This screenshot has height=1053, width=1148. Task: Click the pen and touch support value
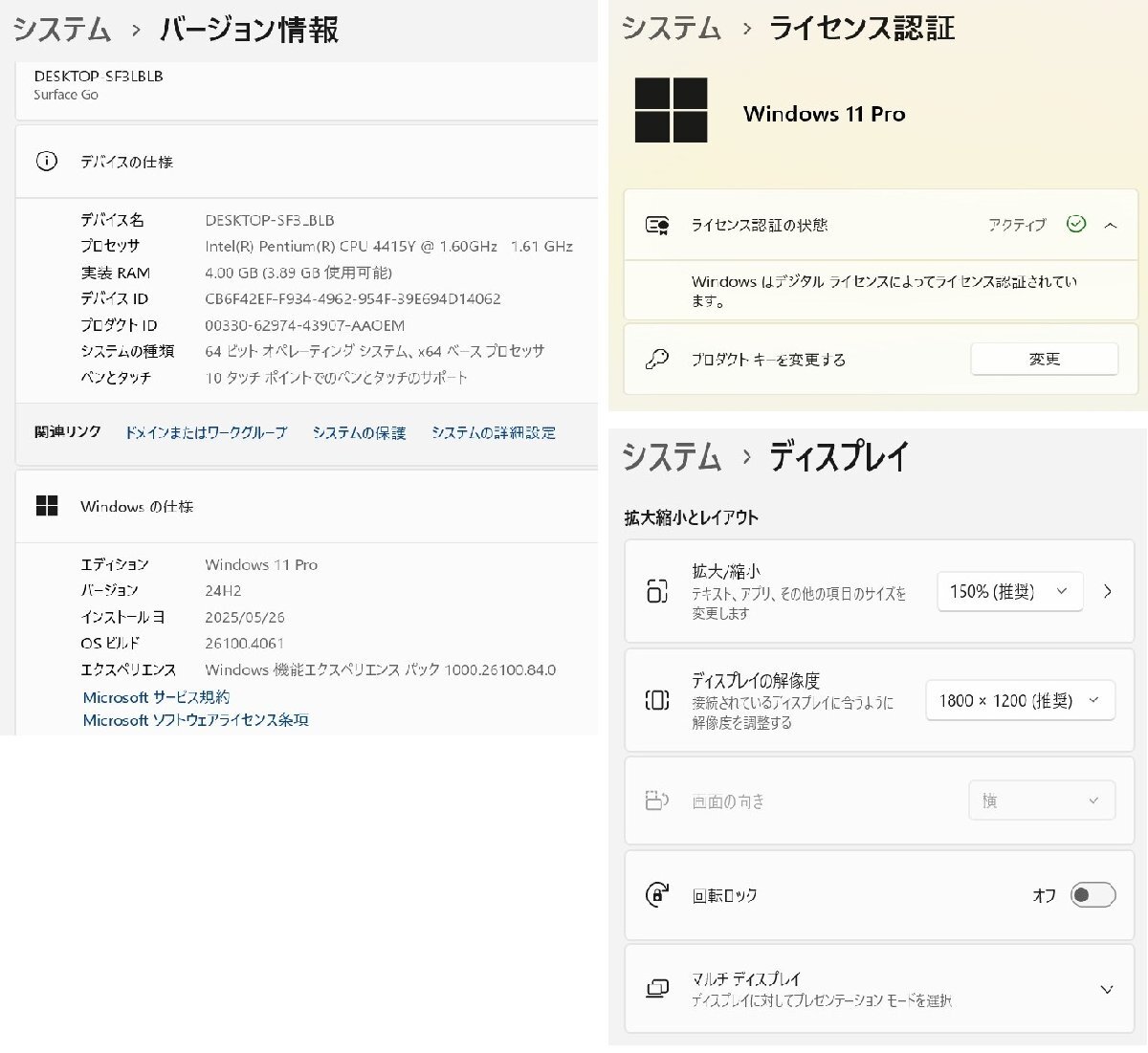coord(337,378)
